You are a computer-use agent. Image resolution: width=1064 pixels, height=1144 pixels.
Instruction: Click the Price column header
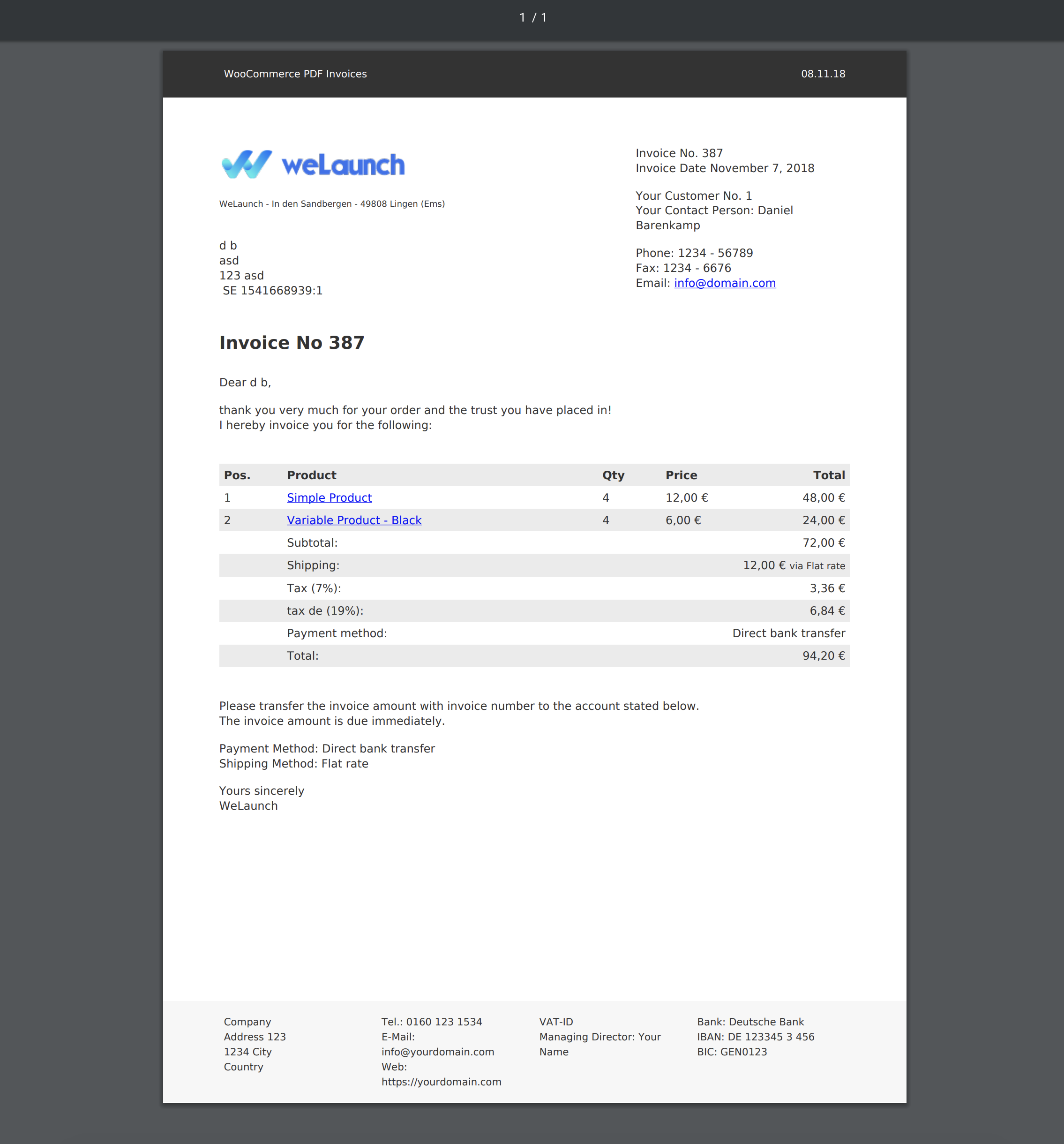[x=682, y=475]
